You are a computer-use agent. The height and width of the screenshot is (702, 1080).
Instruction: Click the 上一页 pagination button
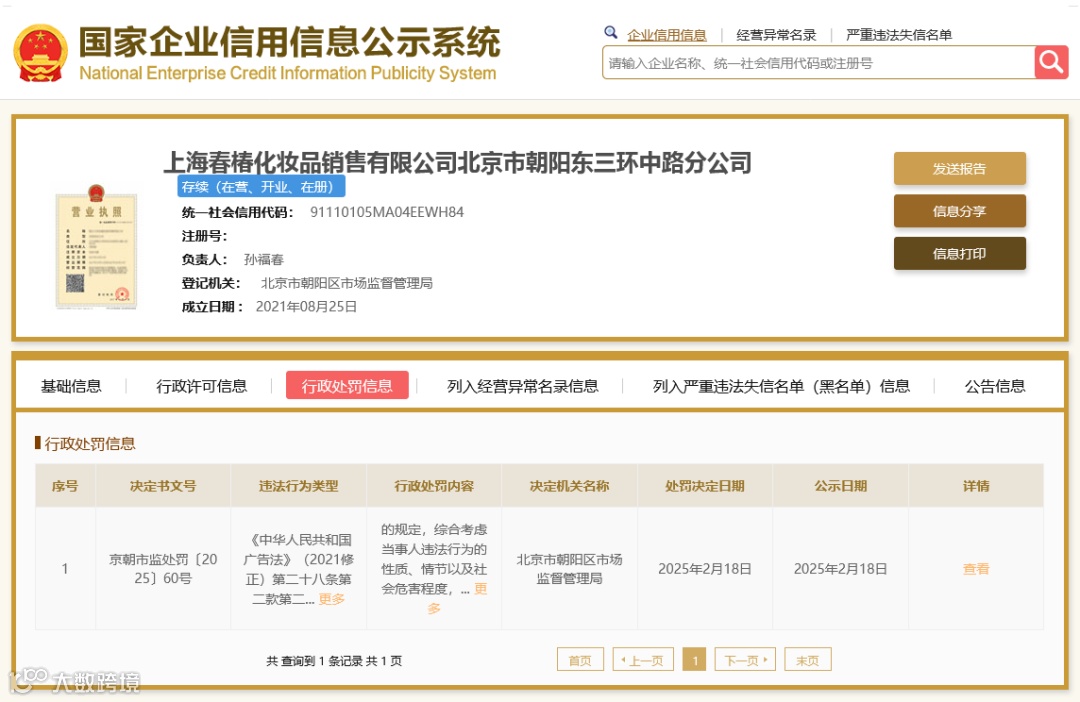click(x=643, y=659)
